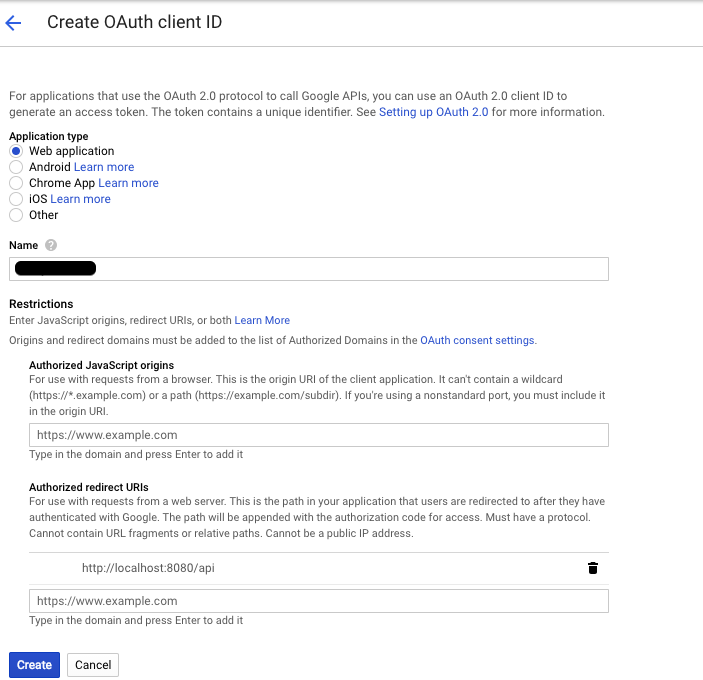Delete the localhost redirect URI with trash icon
The width and height of the screenshot is (703, 680).
point(592,568)
